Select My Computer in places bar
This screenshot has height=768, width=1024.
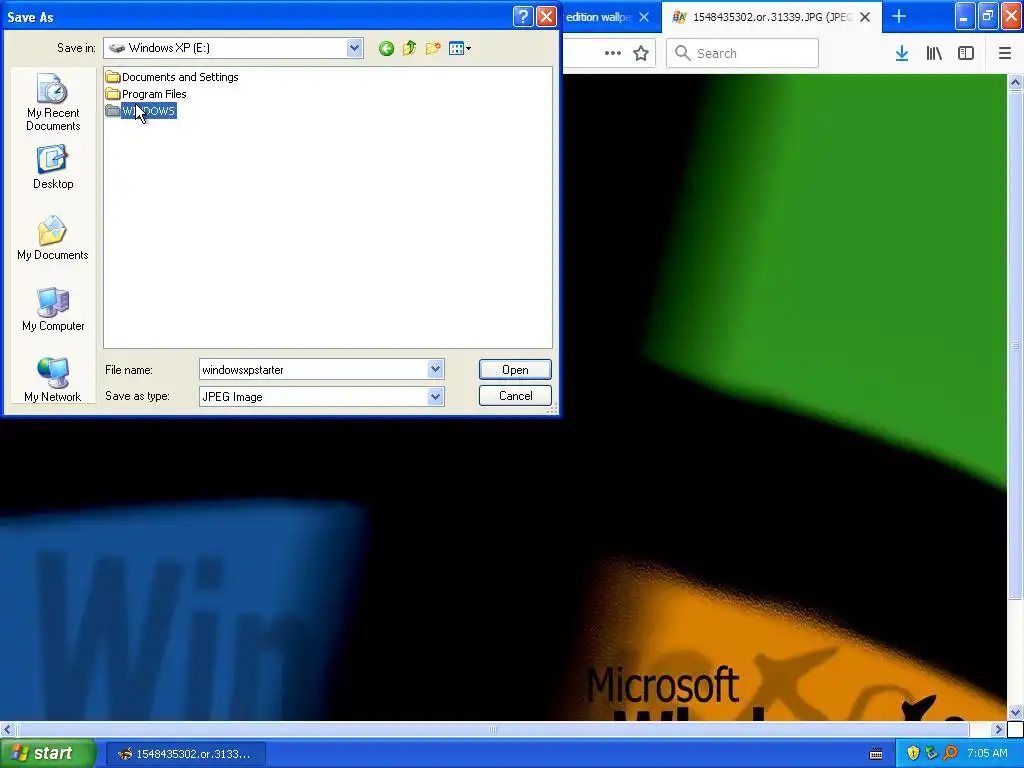53,310
